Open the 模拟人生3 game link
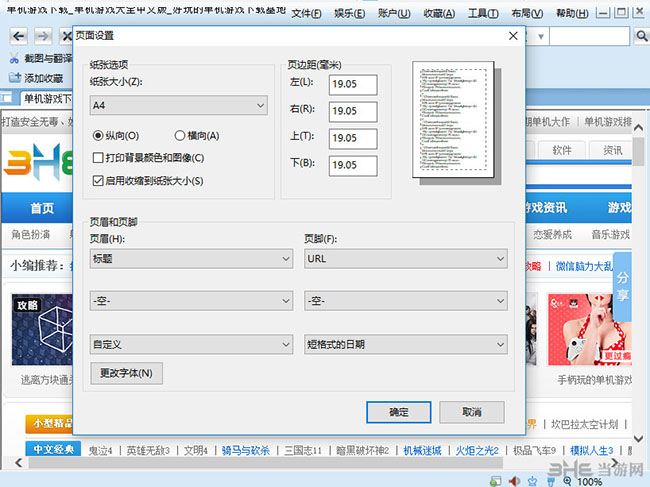The width and height of the screenshot is (650, 487). click(x=592, y=451)
